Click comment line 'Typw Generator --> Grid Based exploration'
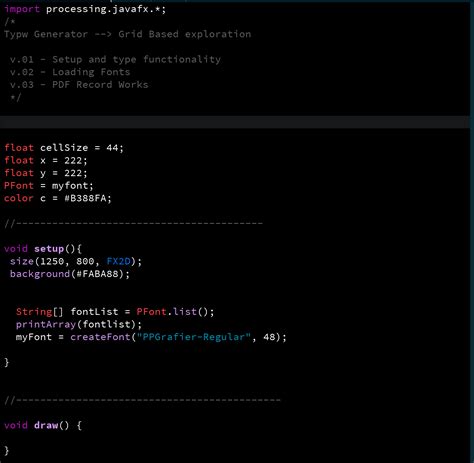 128,34
